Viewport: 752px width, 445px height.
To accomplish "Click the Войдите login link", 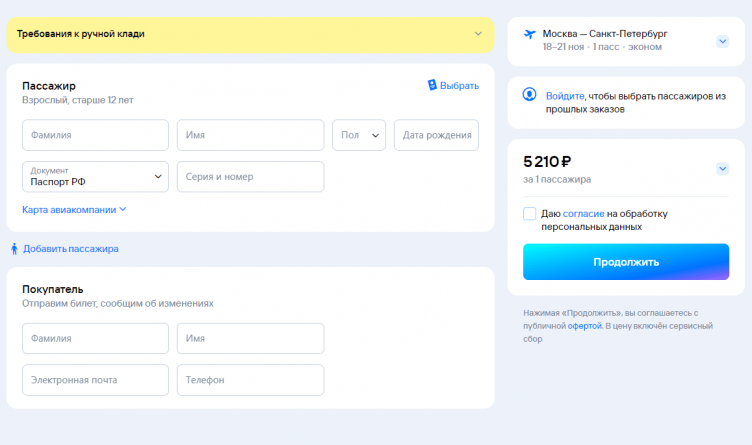I will point(564,96).
